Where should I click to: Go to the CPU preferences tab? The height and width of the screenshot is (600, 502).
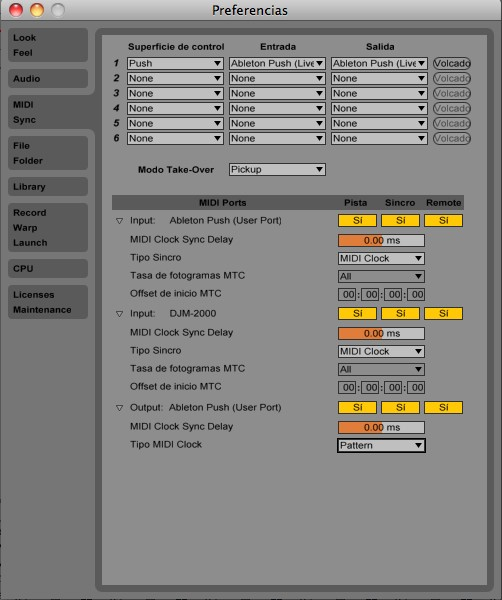point(48,269)
